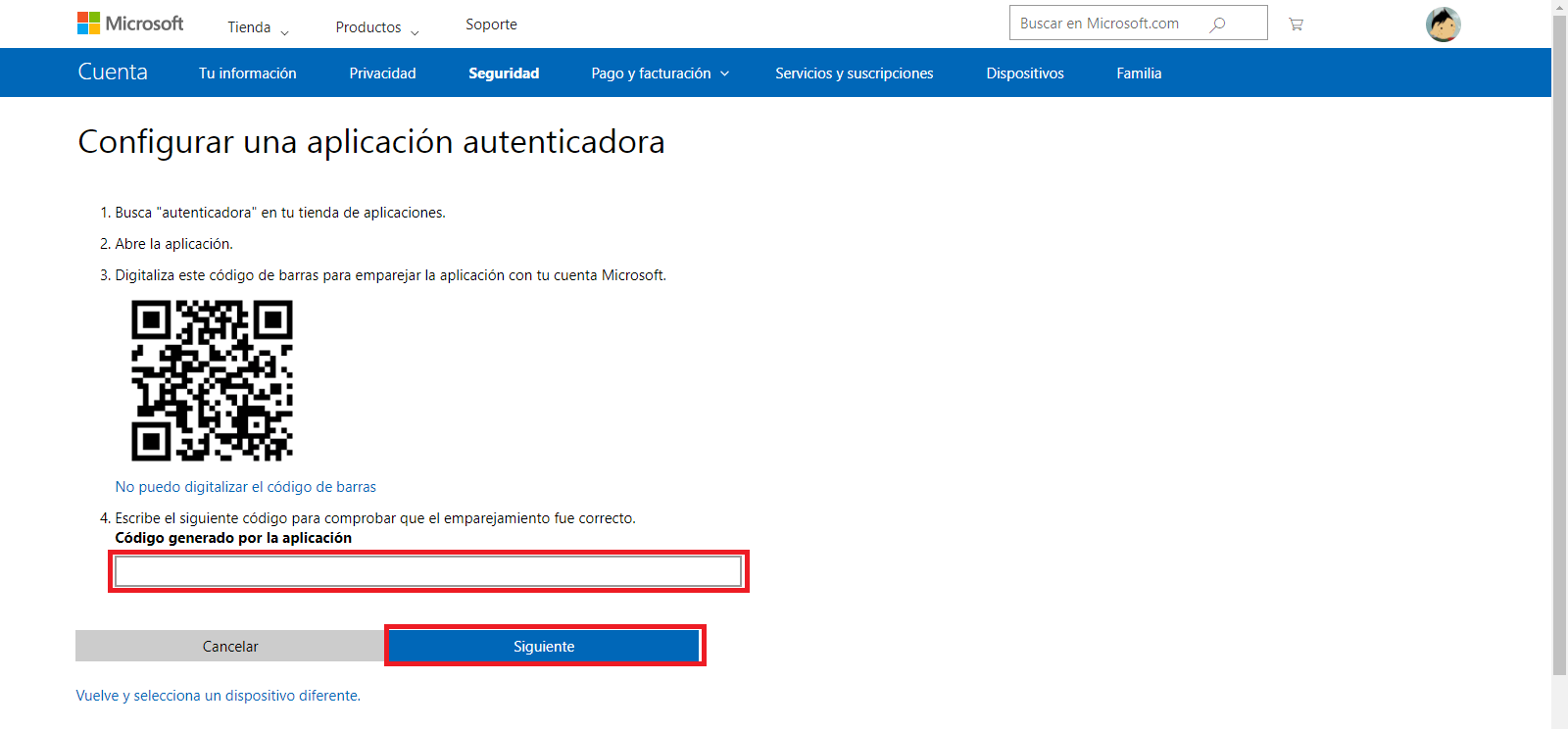Open the user profile avatar
Image resolution: width=1568 pixels, height=729 pixels.
[x=1443, y=24]
